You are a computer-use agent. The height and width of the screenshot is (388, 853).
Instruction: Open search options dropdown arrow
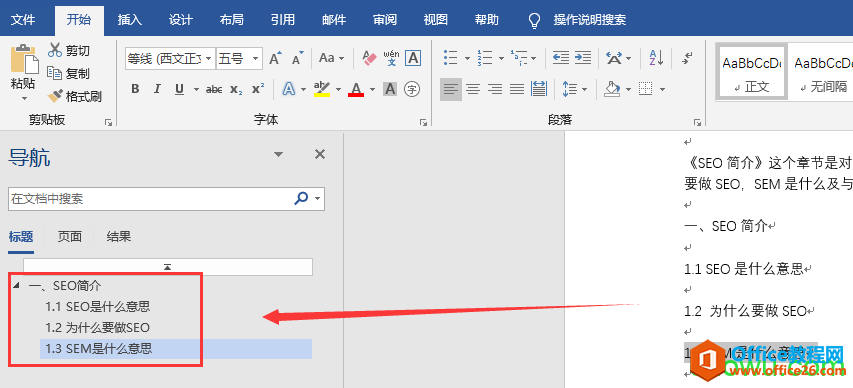click(318, 199)
